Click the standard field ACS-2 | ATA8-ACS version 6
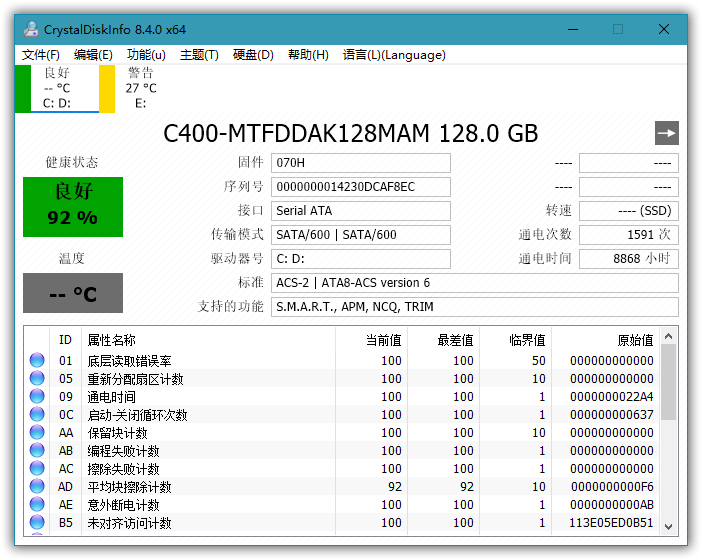702x560 pixels. [x=475, y=283]
